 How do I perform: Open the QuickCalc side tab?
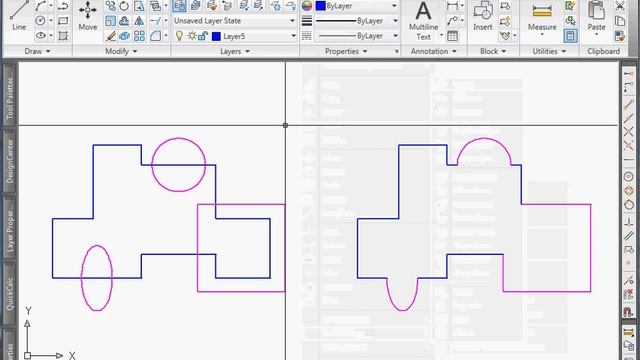pos(10,294)
